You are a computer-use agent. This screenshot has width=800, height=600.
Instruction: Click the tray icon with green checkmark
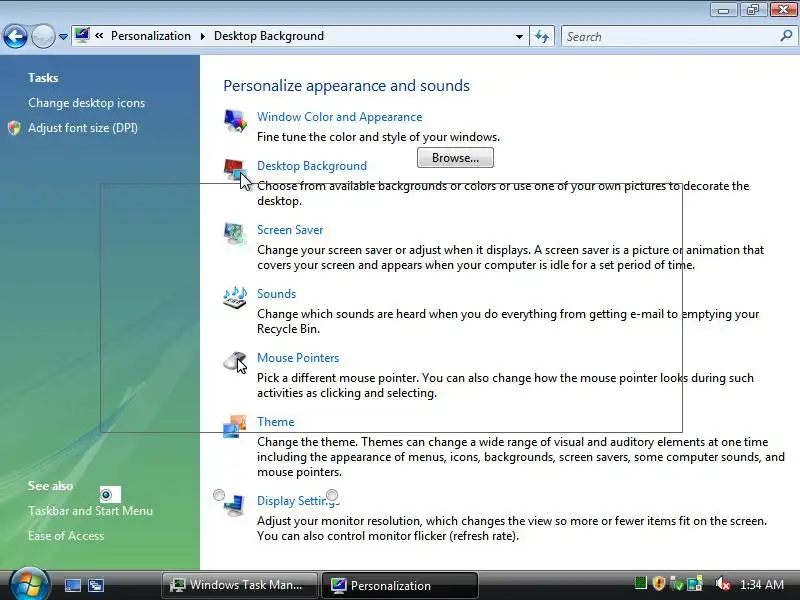coord(677,584)
